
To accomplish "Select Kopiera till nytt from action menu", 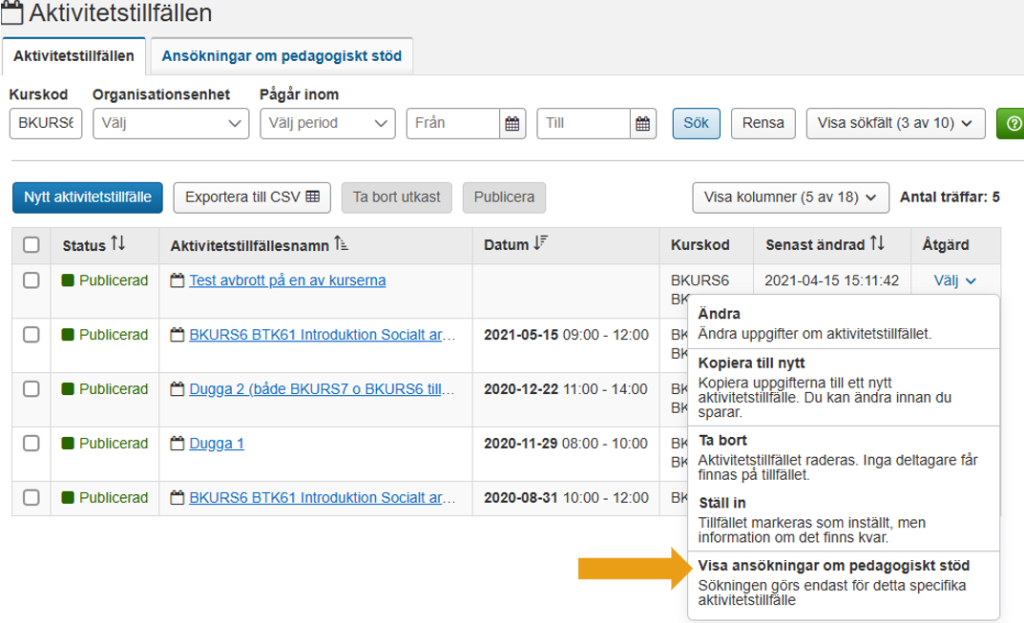I will pos(751,363).
